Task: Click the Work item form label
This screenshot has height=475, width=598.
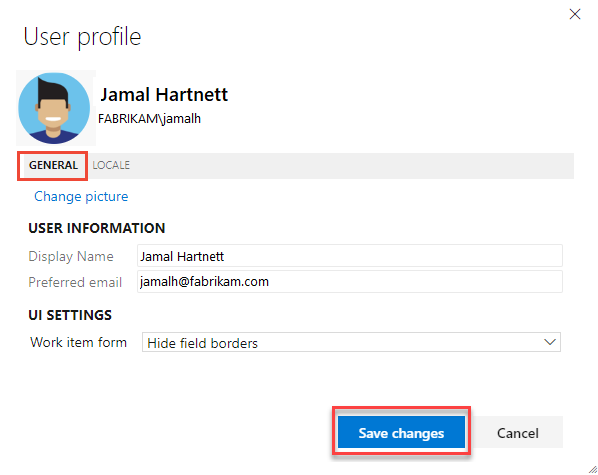Action: click(x=79, y=342)
